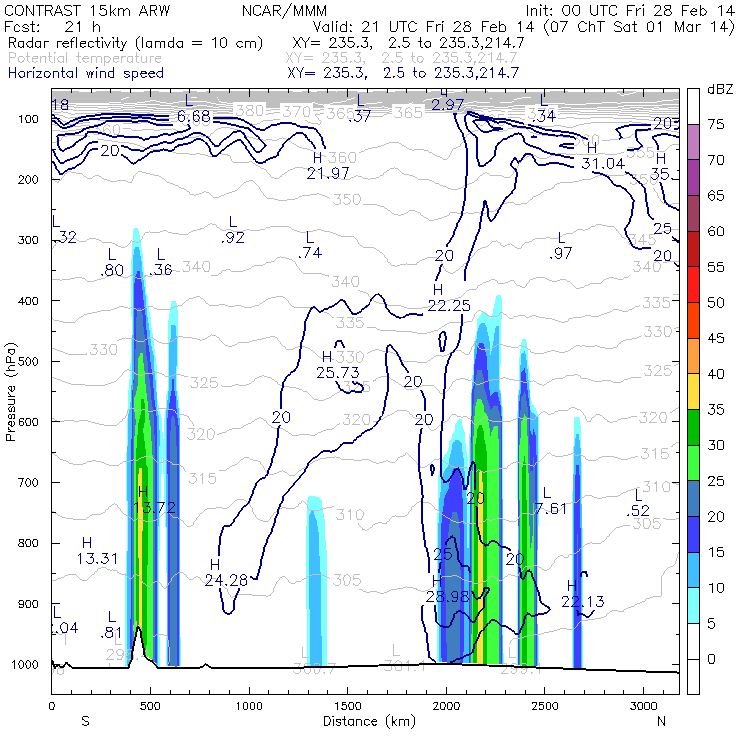The width and height of the screenshot is (740, 740).
Task: Pick the red 50–55 dBZ colorbar segment
Action: [693, 285]
